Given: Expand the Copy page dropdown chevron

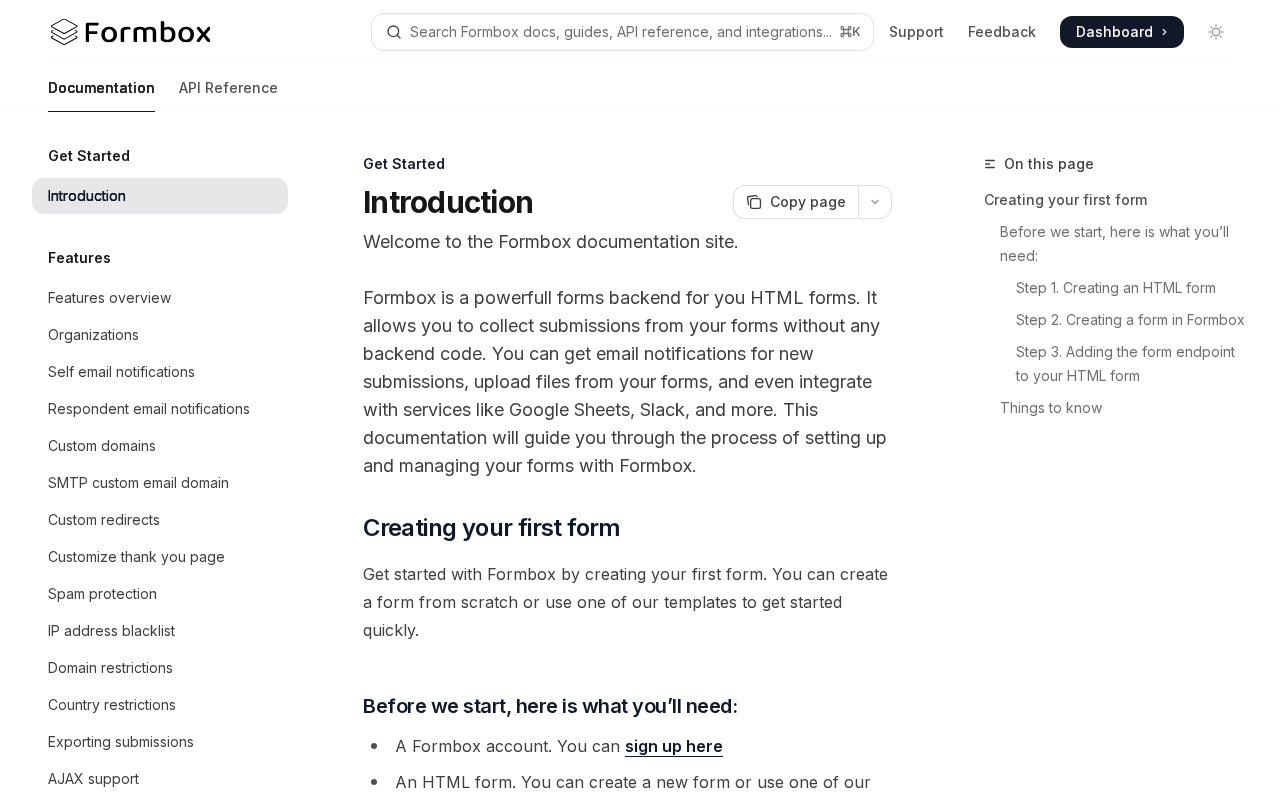Looking at the screenshot, I should [x=875, y=202].
